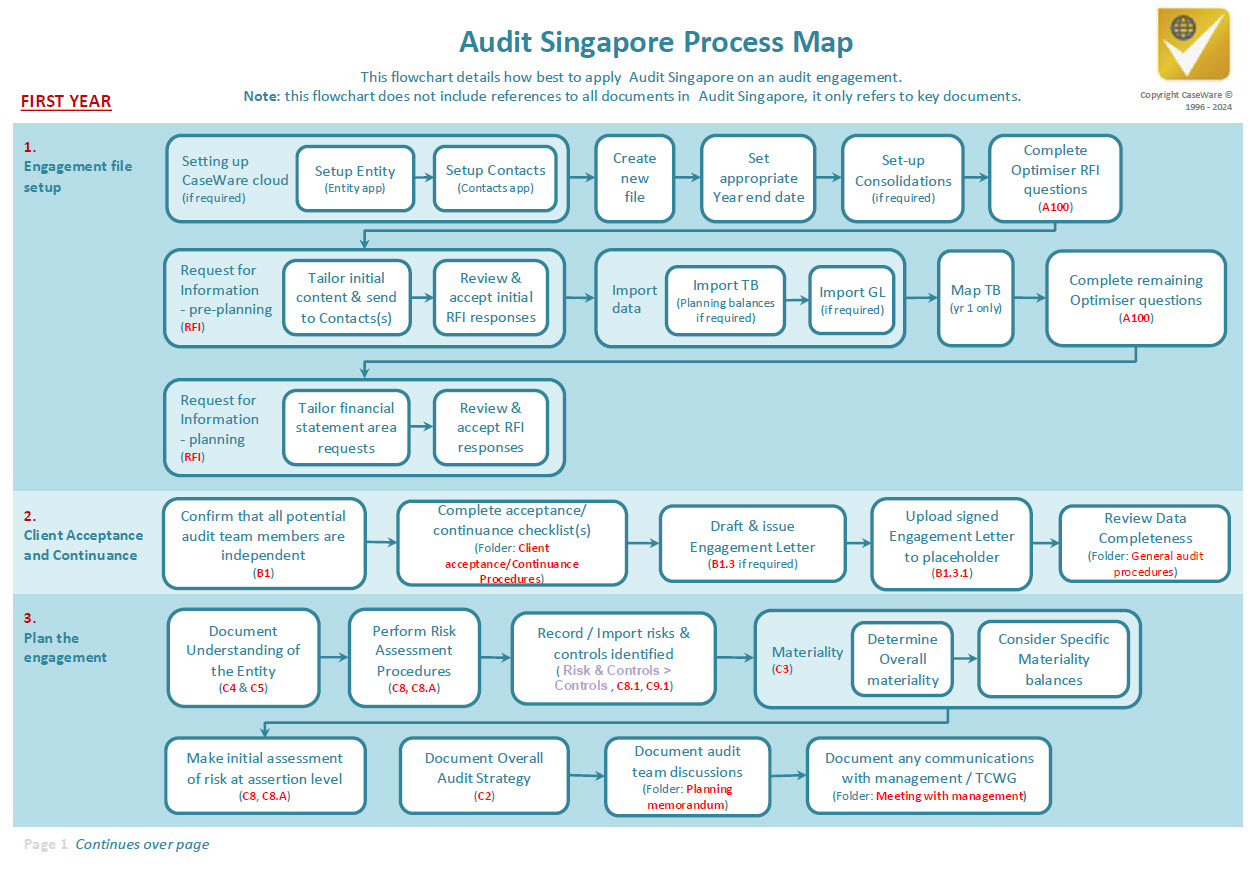Click the Complete Optimiser RFI questions (A100) box
Image resolution: width=1259 pixels, height=871 pixels.
point(1054,179)
